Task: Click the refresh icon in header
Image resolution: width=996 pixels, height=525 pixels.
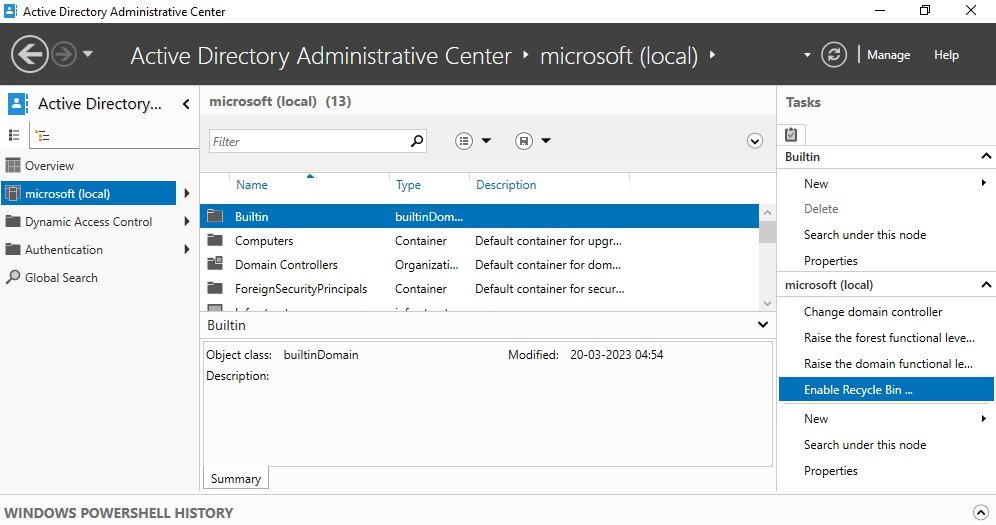Action: tap(833, 55)
